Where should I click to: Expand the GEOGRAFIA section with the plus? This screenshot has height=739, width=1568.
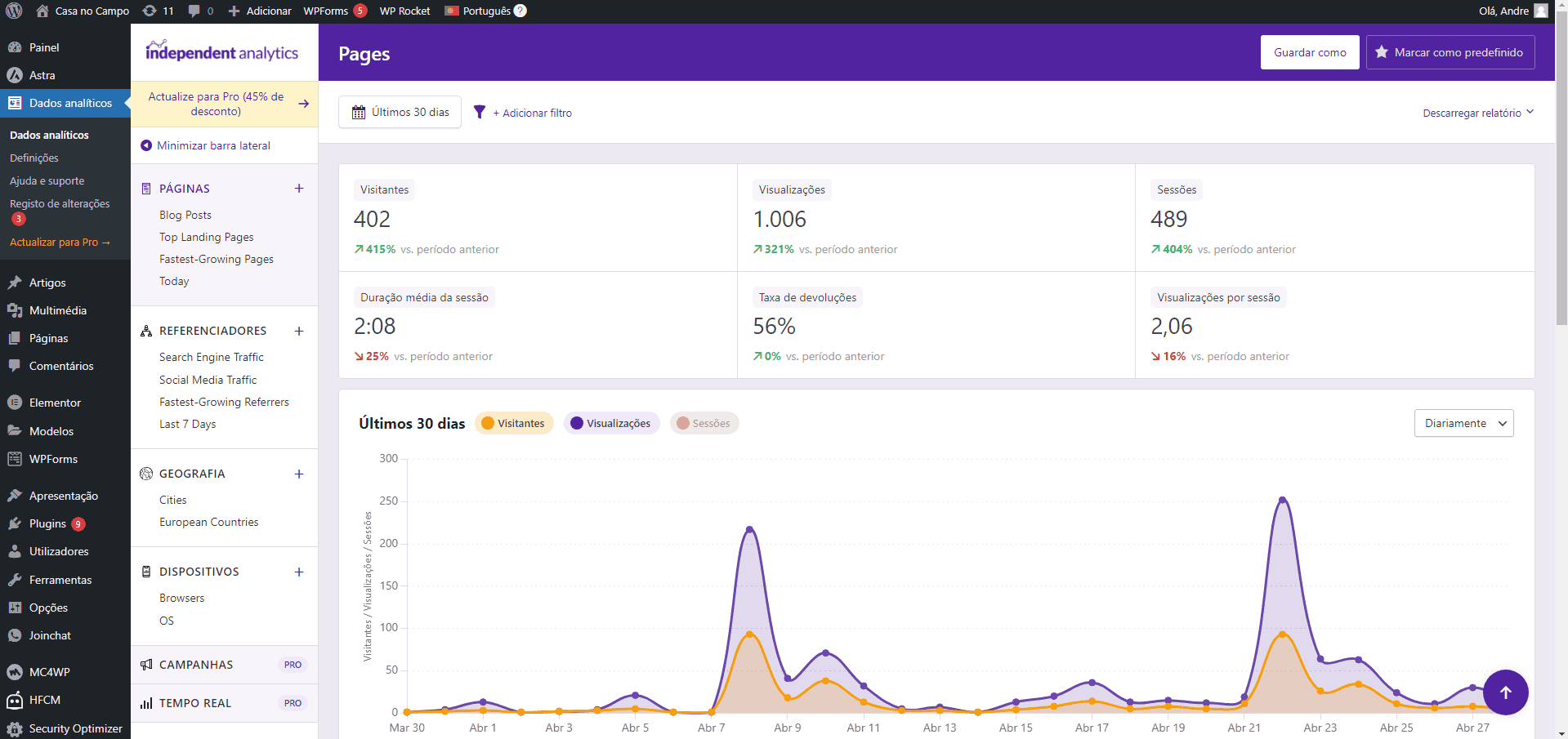(299, 474)
